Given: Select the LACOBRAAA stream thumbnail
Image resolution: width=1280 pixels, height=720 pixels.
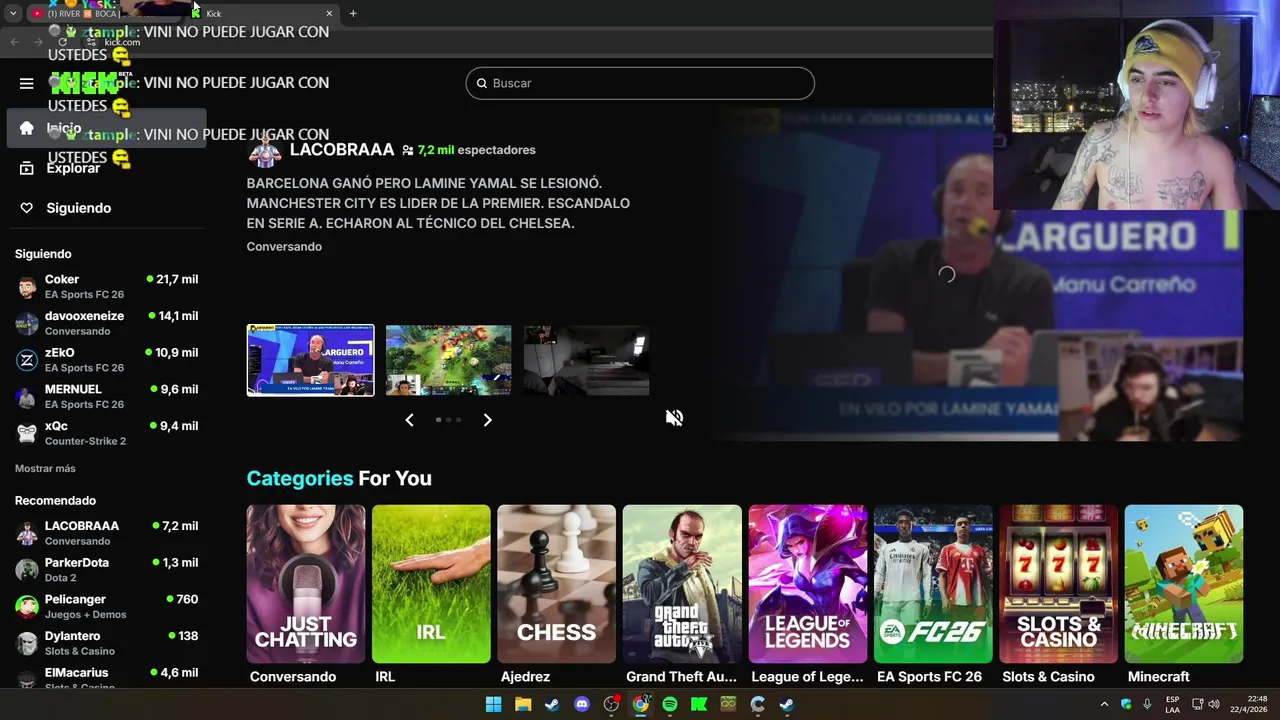Looking at the screenshot, I should (x=310, y=360).
